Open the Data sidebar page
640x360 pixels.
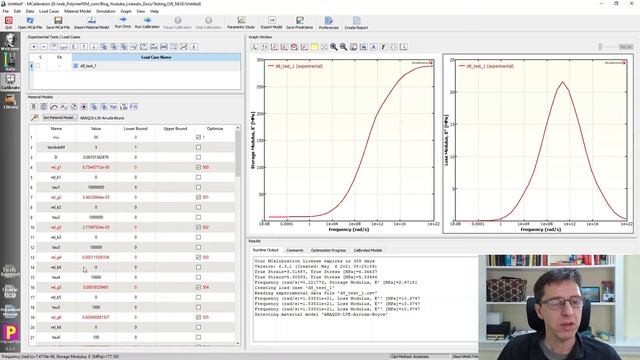click(x=10, y=62)
